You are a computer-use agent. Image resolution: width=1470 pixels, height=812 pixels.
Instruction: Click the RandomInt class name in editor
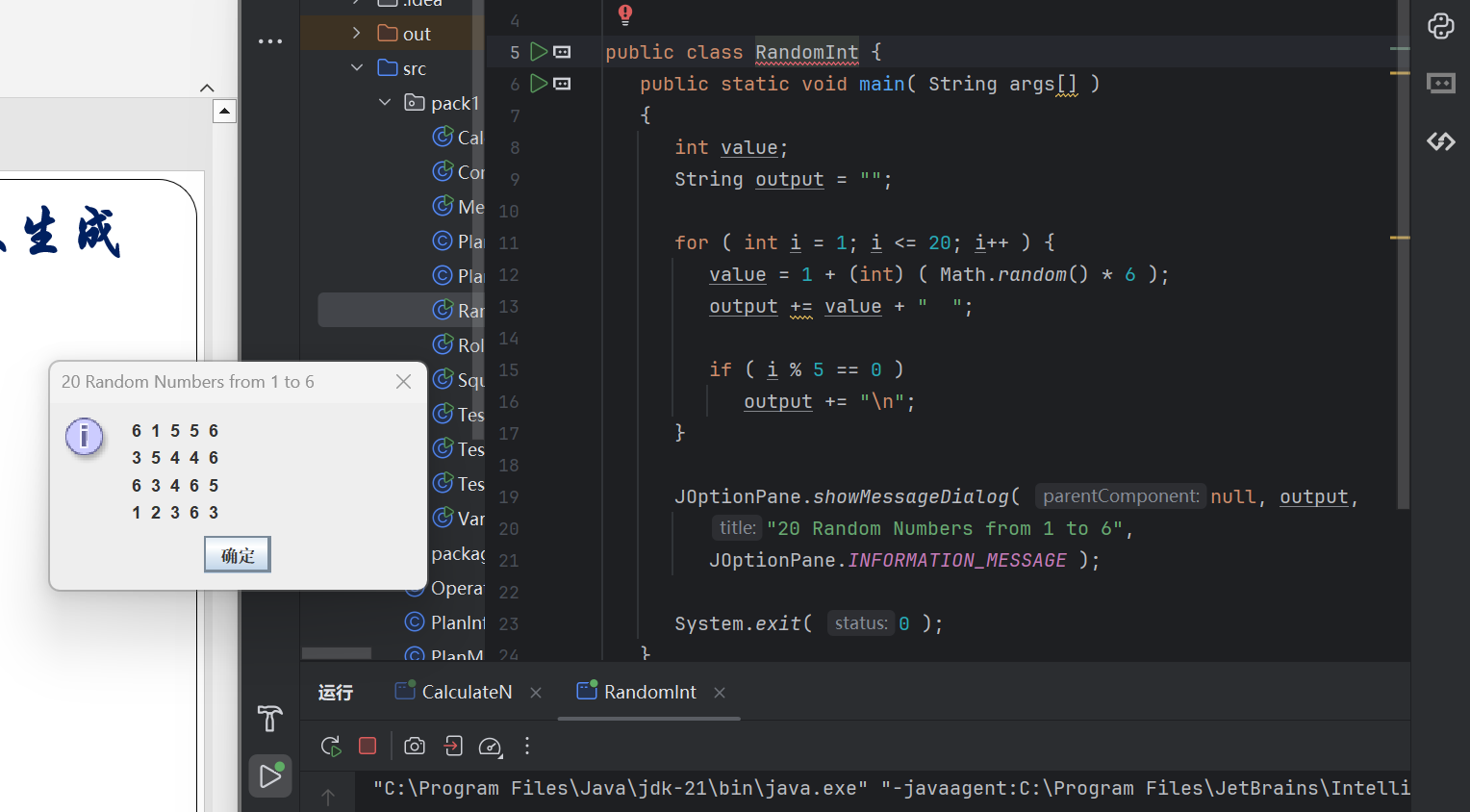pyautogui.click(x=806, y=52)
